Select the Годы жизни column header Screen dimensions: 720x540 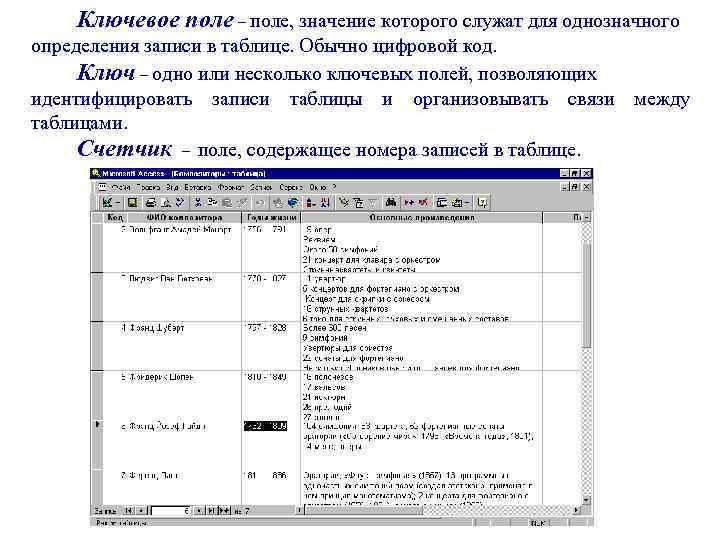271,218
